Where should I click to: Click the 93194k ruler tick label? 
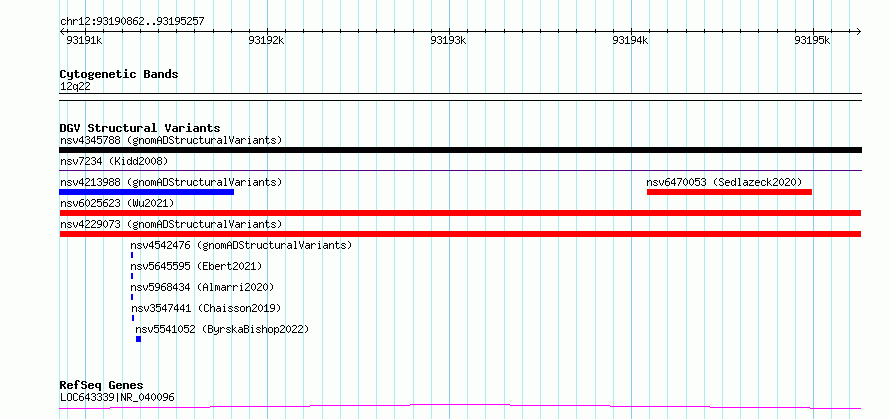click(631, 40)
